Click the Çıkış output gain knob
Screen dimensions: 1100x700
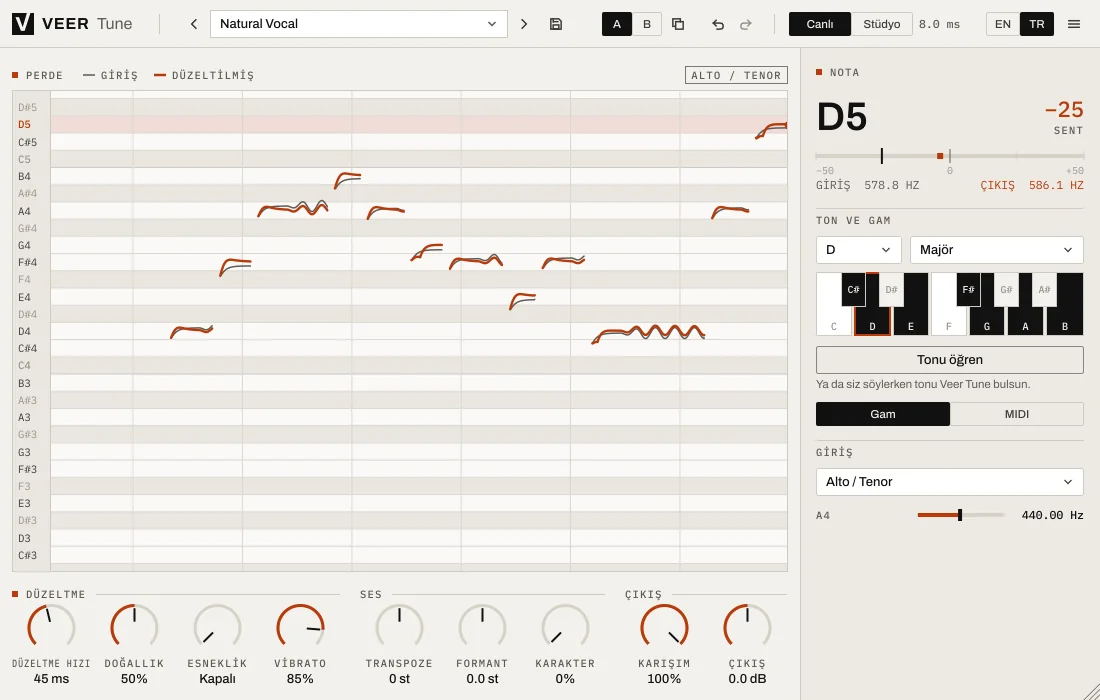tap(747, 627)
